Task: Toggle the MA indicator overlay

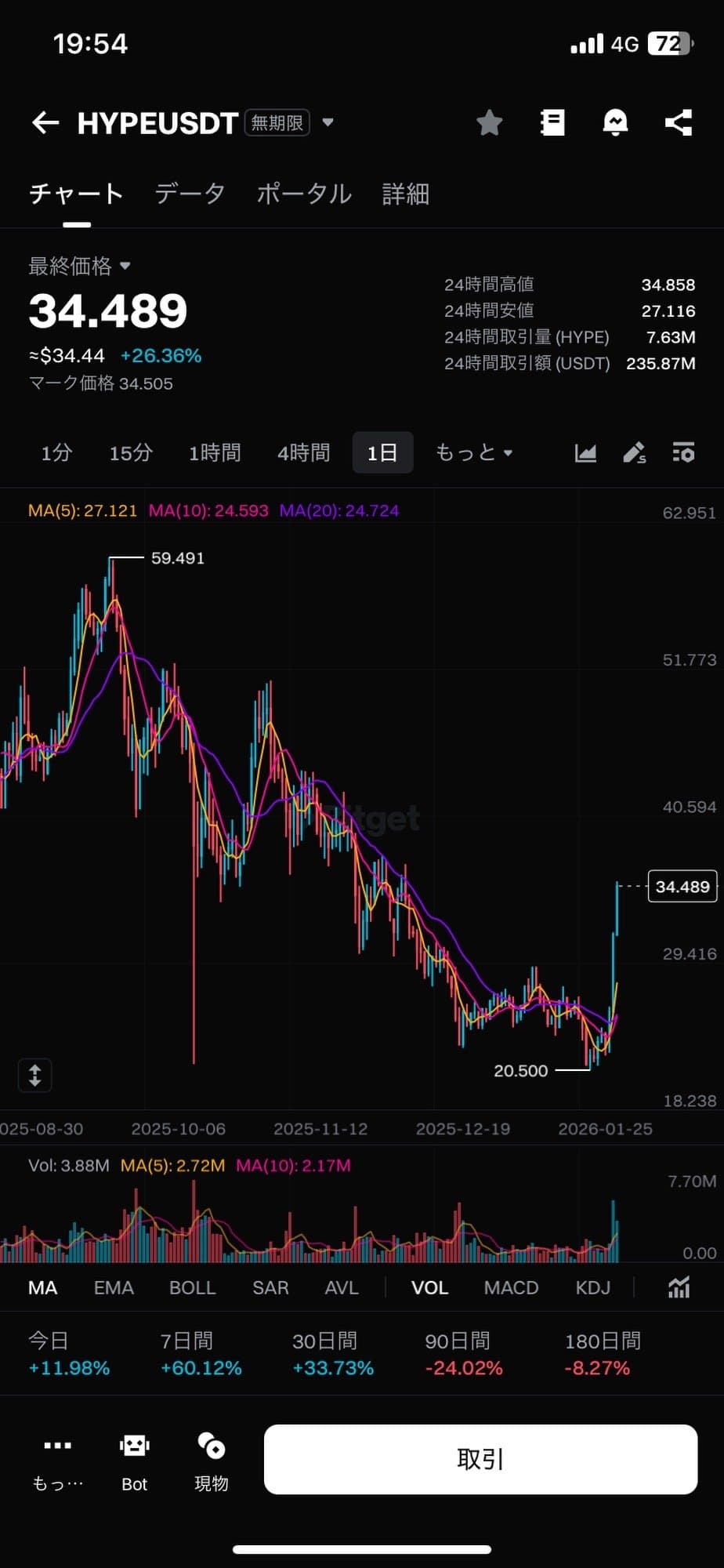Action: (43, 1288)
